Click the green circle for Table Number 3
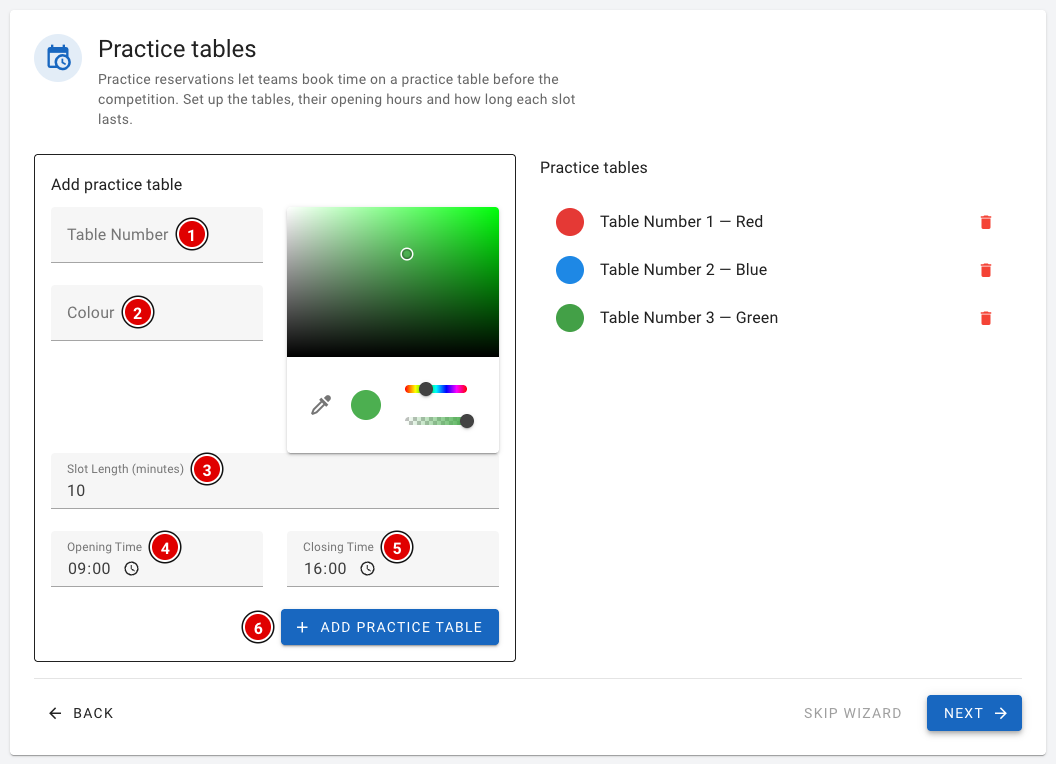 point(570,317)
